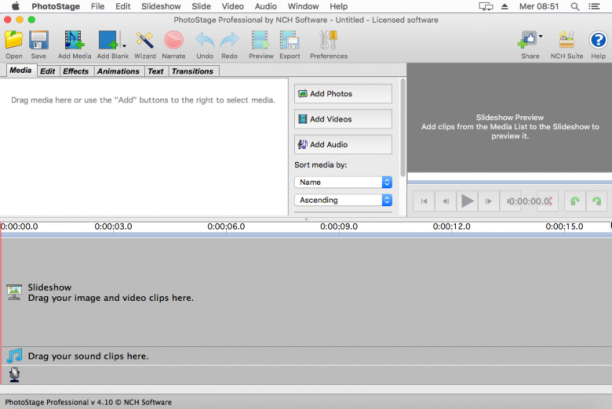
Task: Open the PhotoStage application menu
Action: click(56, 6)
